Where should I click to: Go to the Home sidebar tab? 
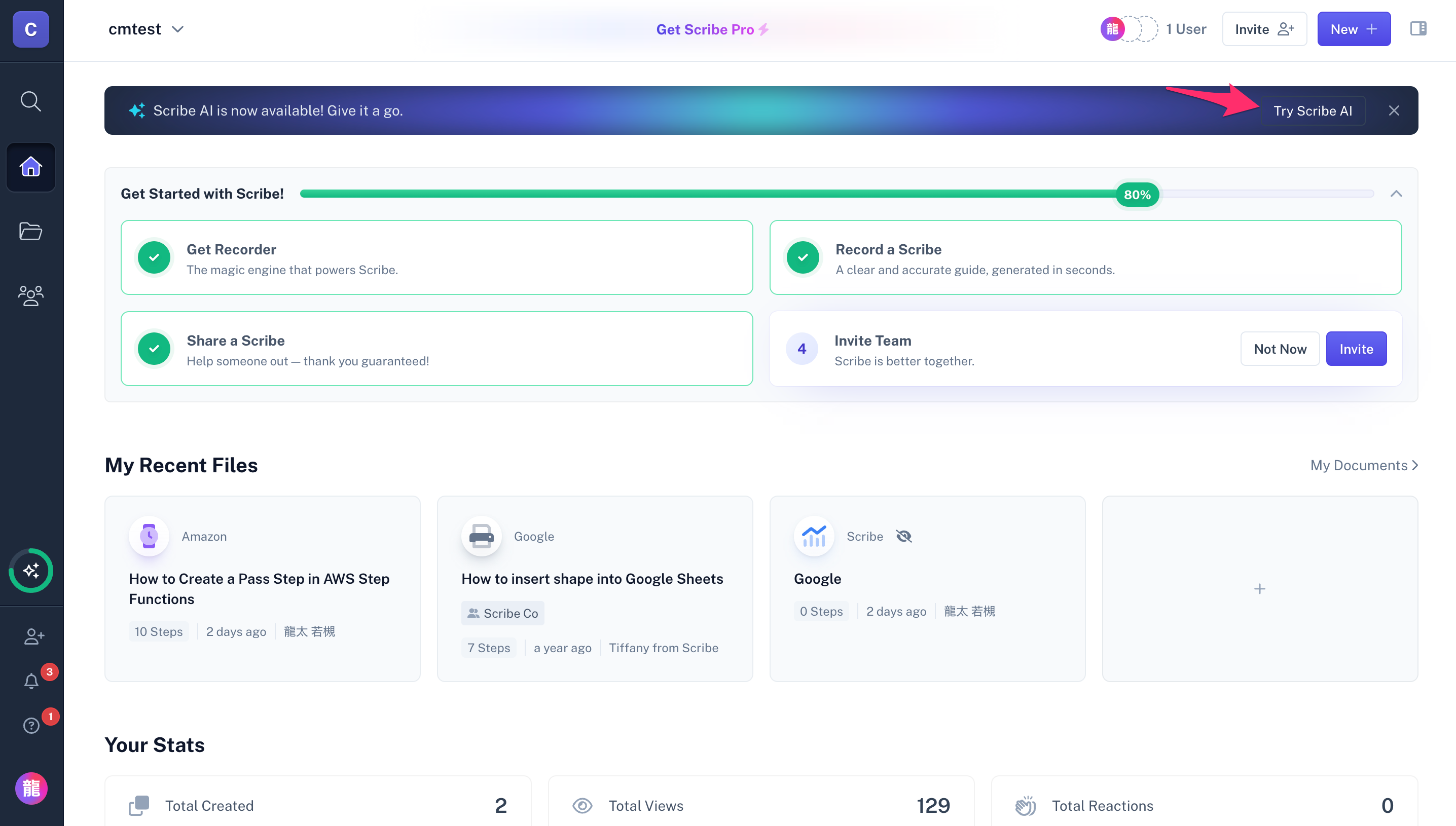[x=30, y=167]
